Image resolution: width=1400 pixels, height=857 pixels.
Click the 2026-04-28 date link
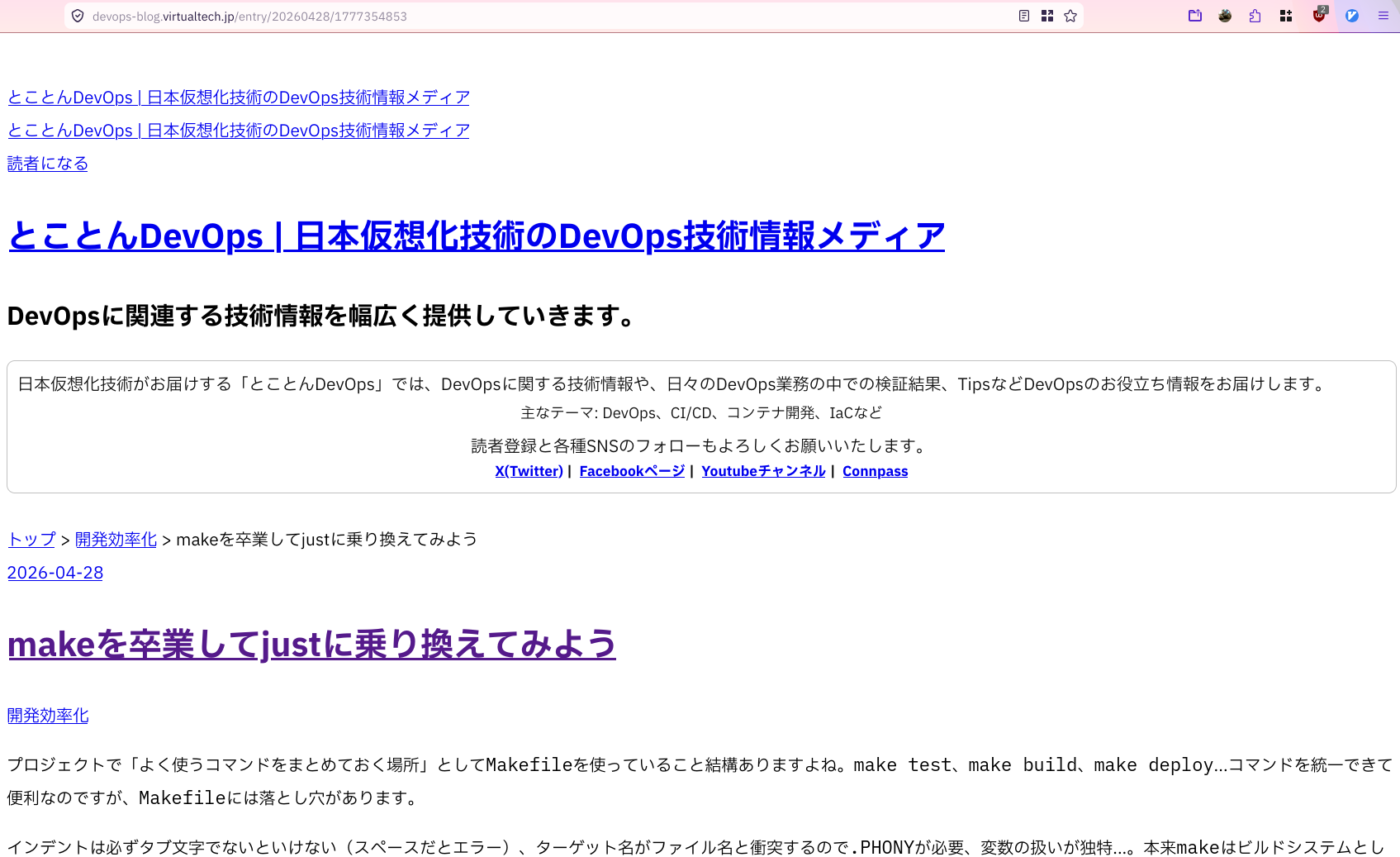[55, 573]
